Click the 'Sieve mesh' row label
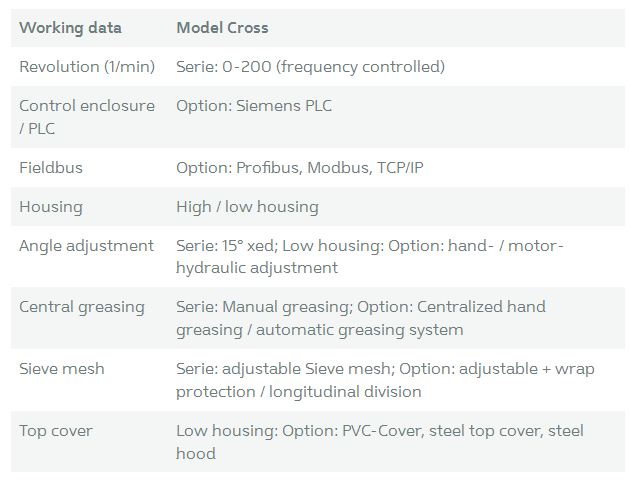The width and height of the screenshot is (631, 483). [x=62, y=369]
